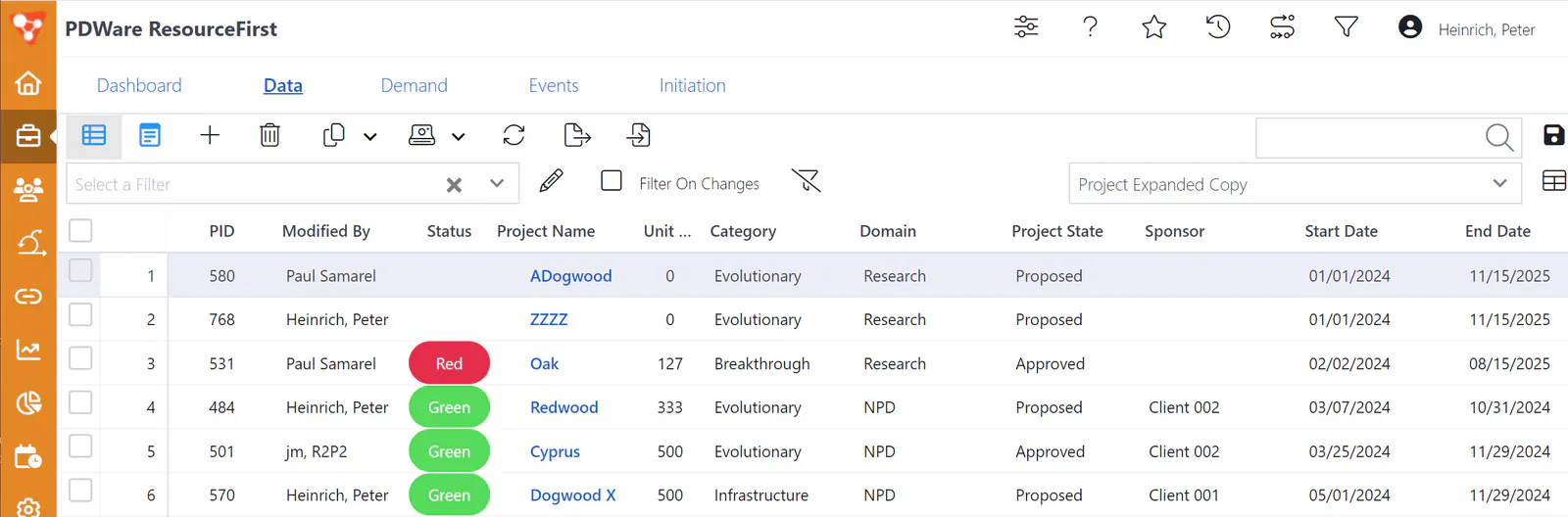Click the trash delete icon
This screenshot has height=517, width=1568.
pyautogui.click(x=269, y=135)
